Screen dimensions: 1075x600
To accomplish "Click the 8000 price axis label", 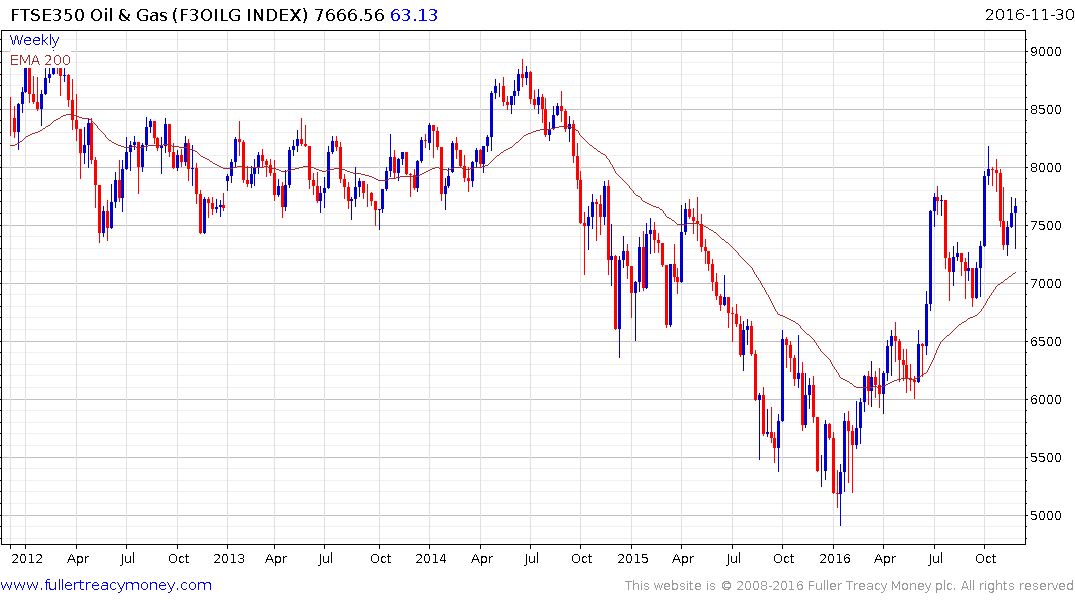I will [1046, 167].
